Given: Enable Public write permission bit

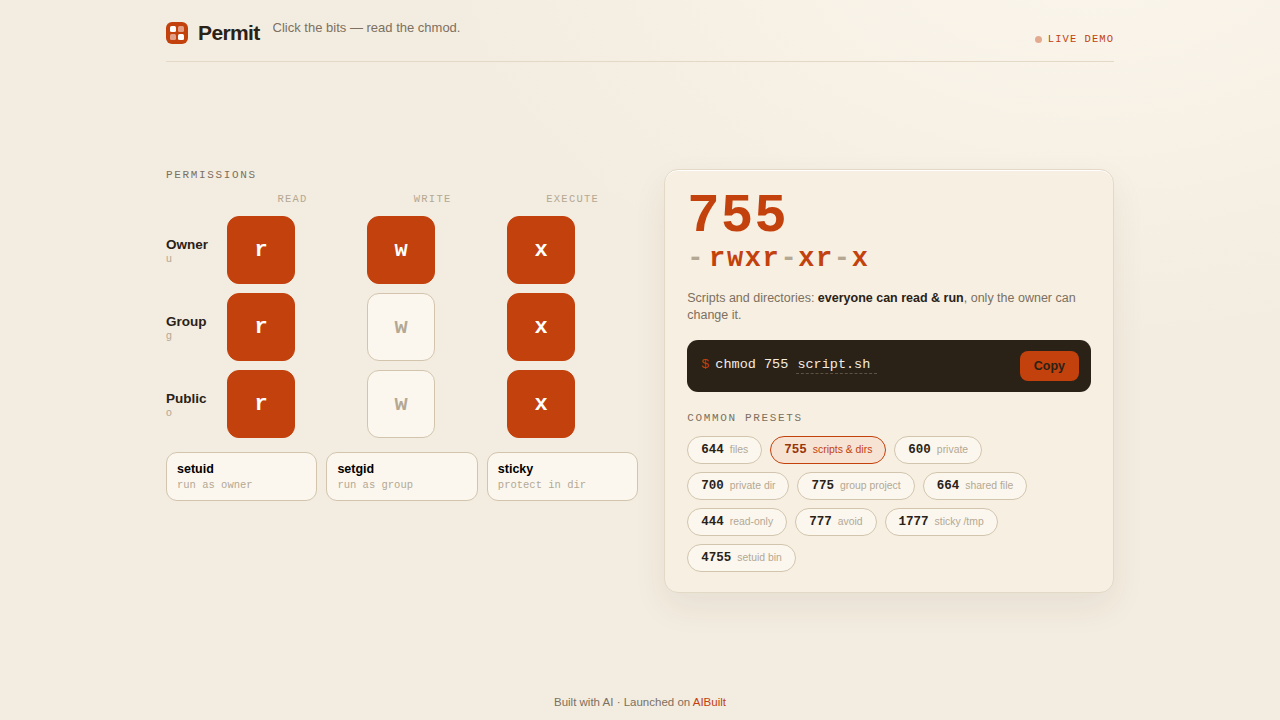Looking at the screenshot, I should pos(401,404).
